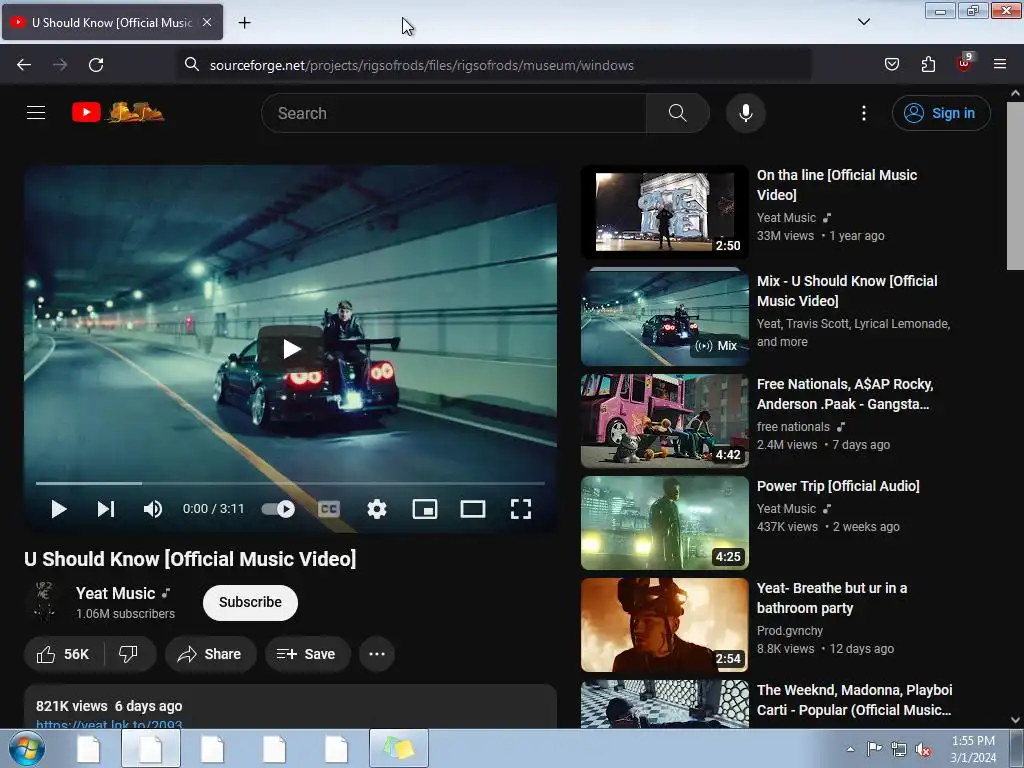Screen dimensions: 1024x768
Task: Subscribe to Yeat Music
Action: point(250,602)
